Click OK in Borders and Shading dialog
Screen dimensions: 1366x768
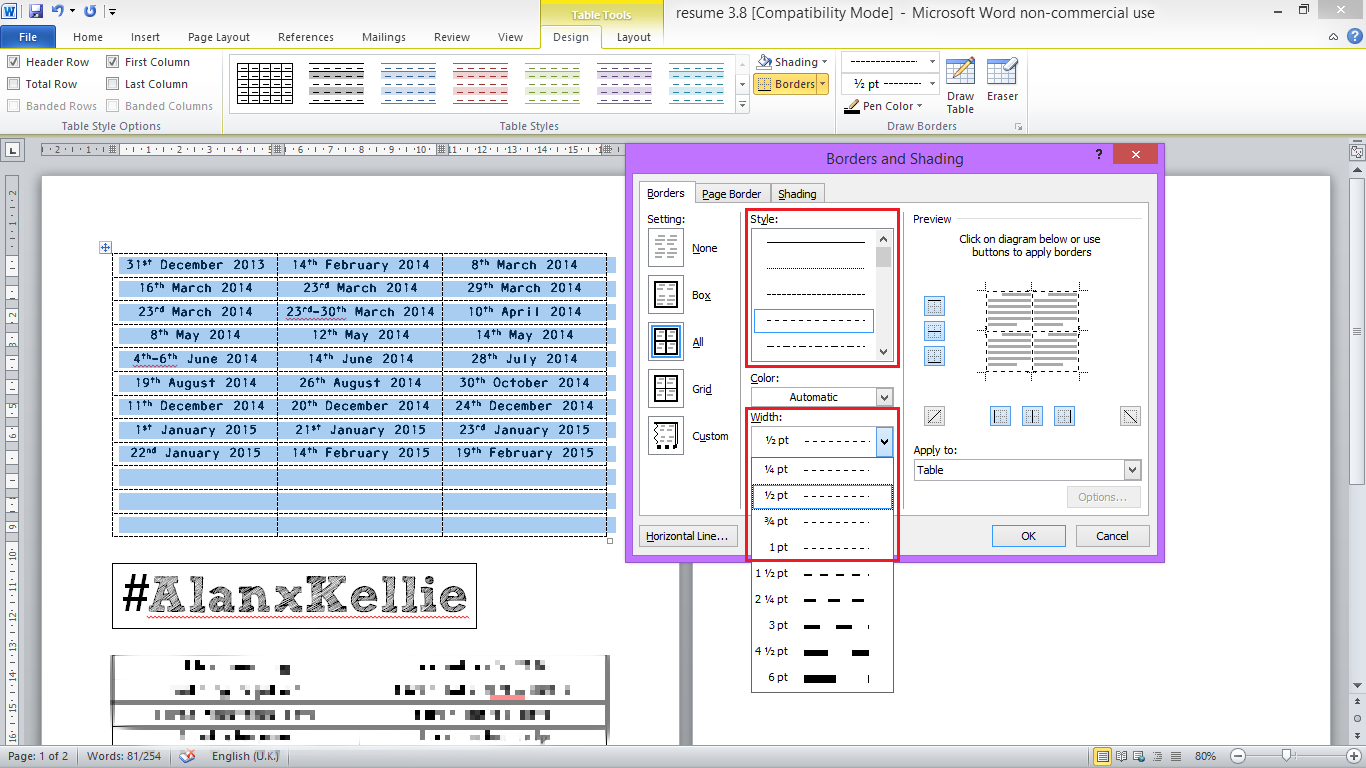pyautogui.click(x=1028, y=536)
